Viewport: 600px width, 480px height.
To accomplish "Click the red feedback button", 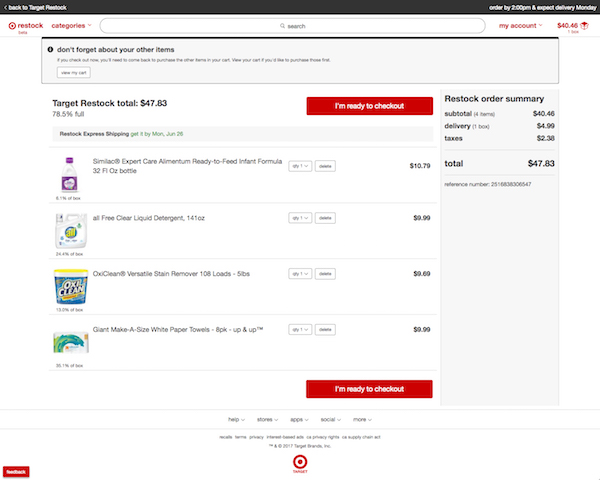I will (16, 472).
